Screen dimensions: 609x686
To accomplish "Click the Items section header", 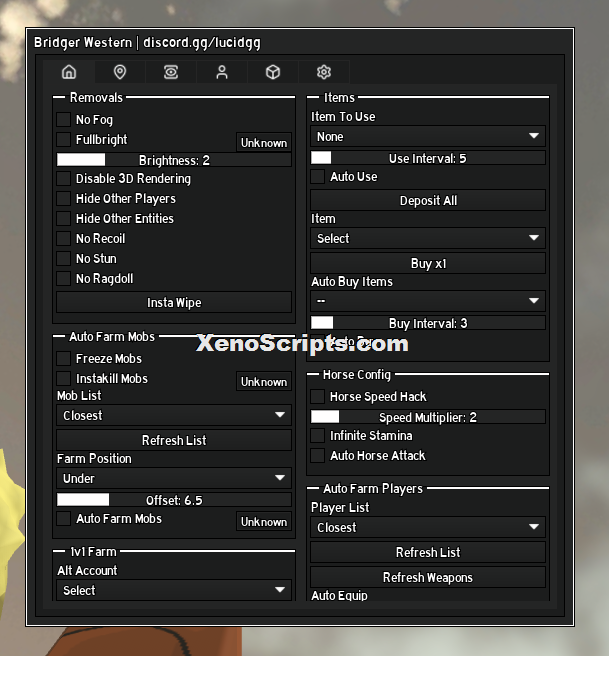I will (x=339, y=97).
